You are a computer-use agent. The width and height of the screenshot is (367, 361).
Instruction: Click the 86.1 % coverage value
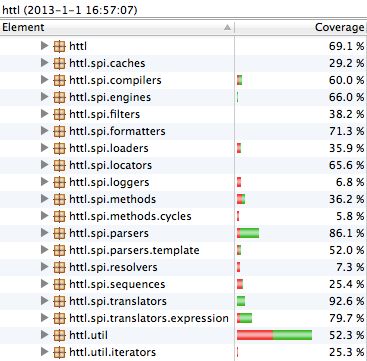346,233
